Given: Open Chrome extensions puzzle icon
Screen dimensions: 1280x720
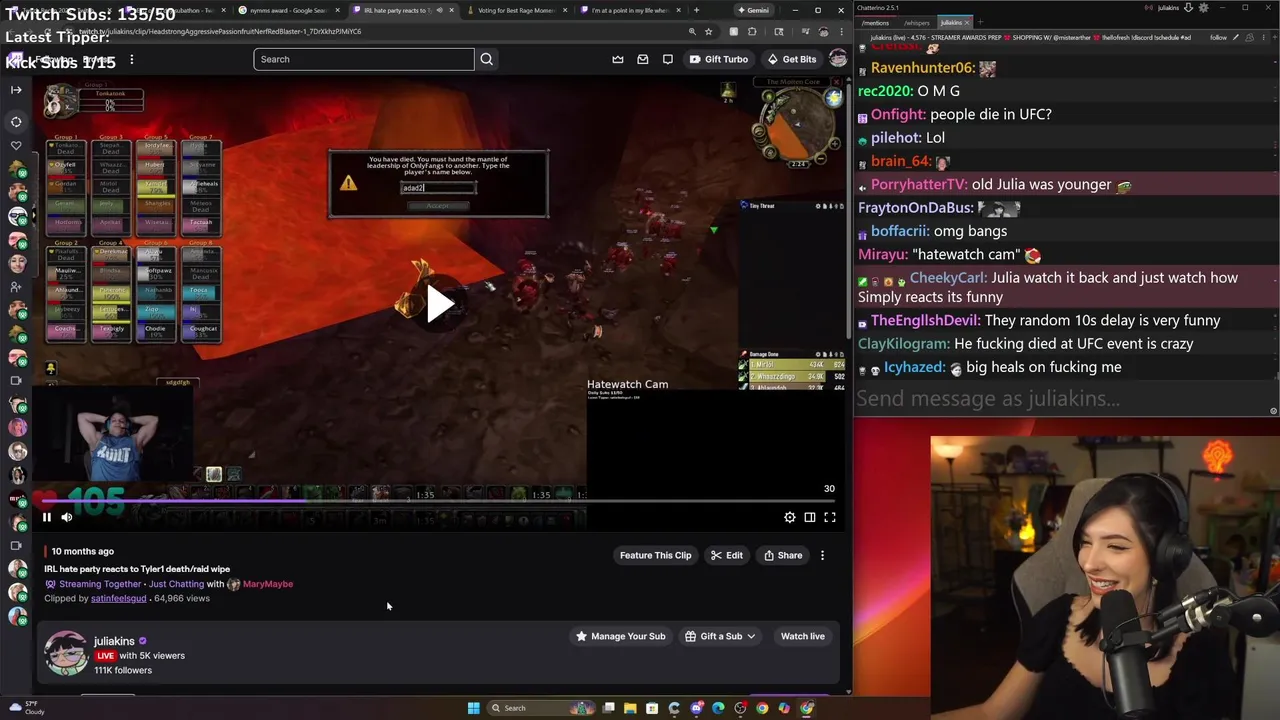Looking at the screenshot, I should [752, 31].
